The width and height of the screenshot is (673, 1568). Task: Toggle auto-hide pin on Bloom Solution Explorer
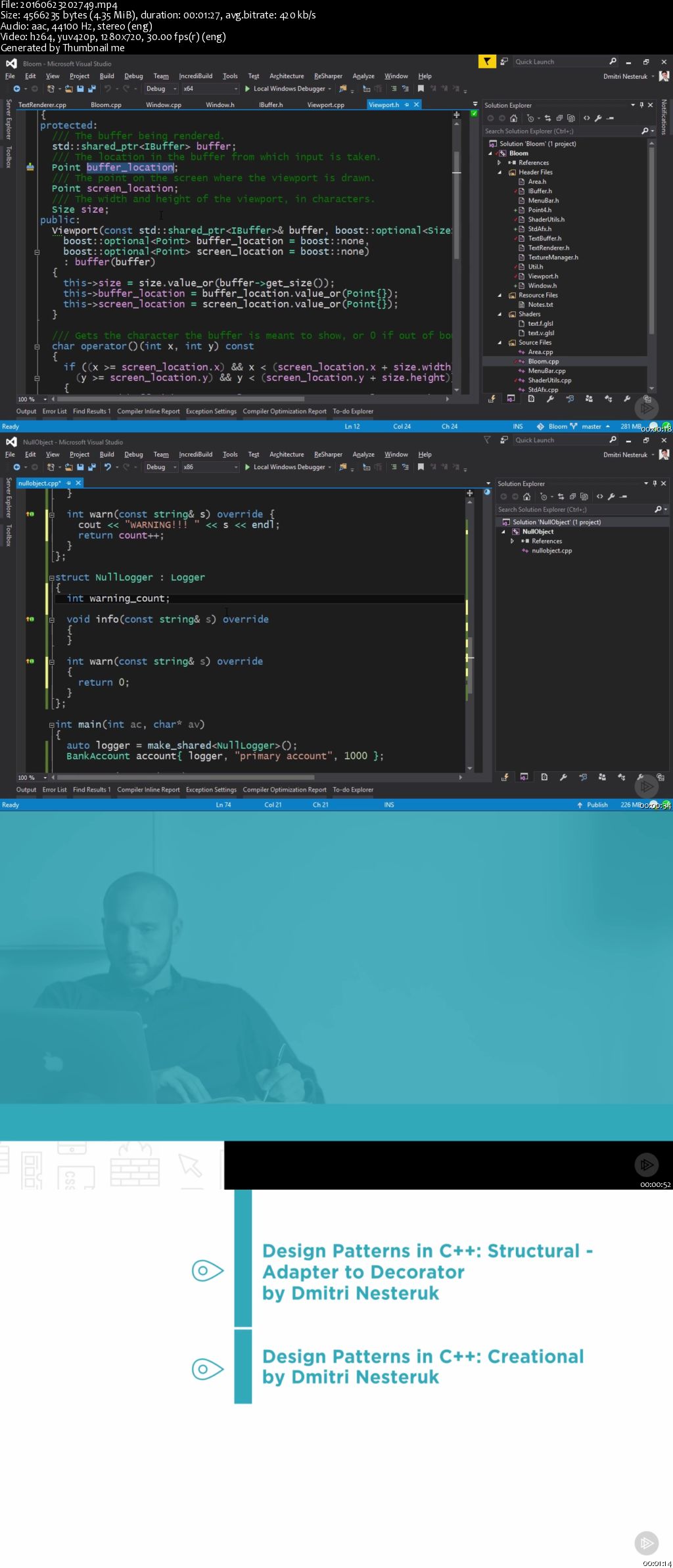(x=641, y=105)
